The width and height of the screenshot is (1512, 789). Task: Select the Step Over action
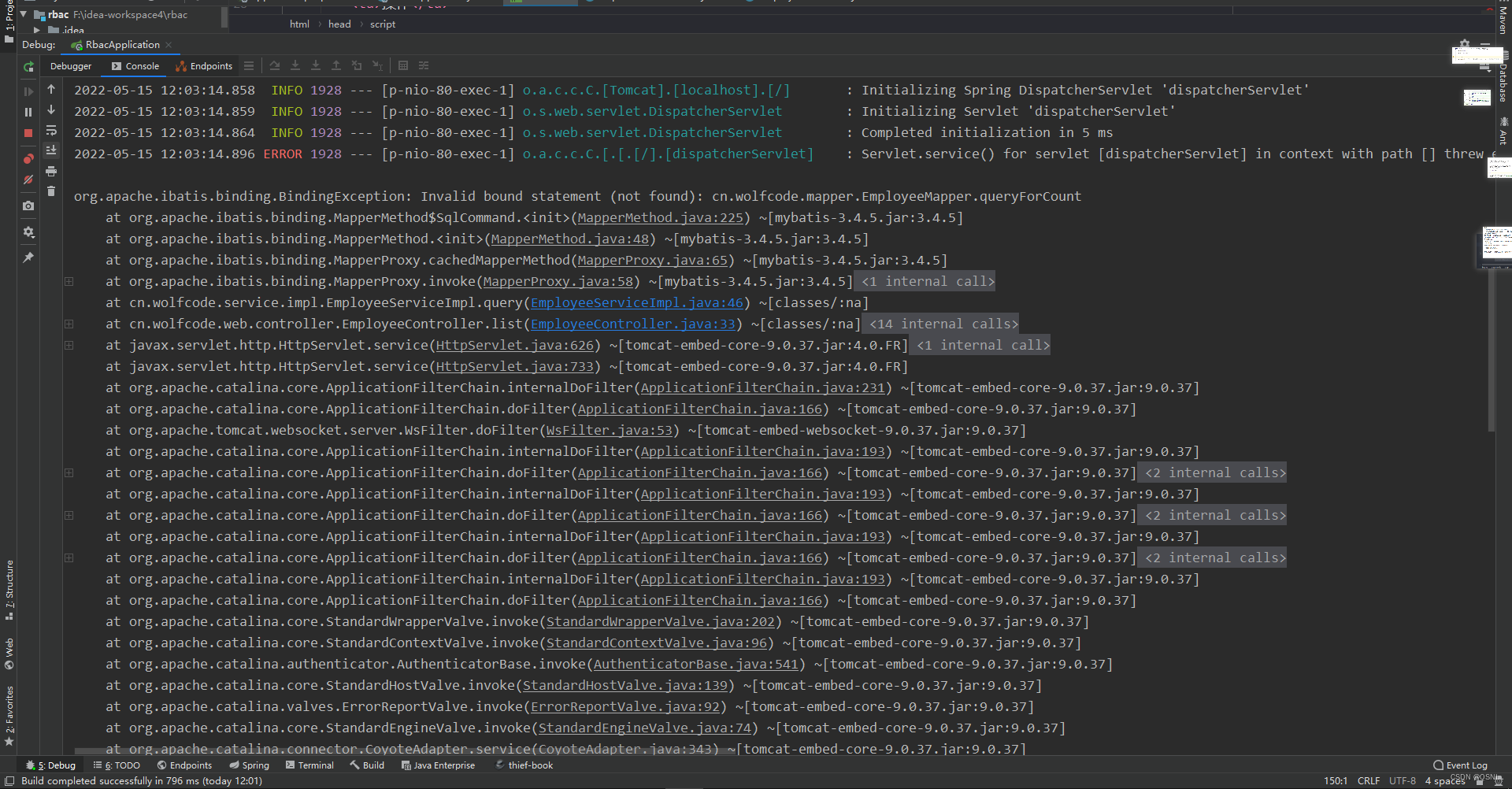point(275,65)
